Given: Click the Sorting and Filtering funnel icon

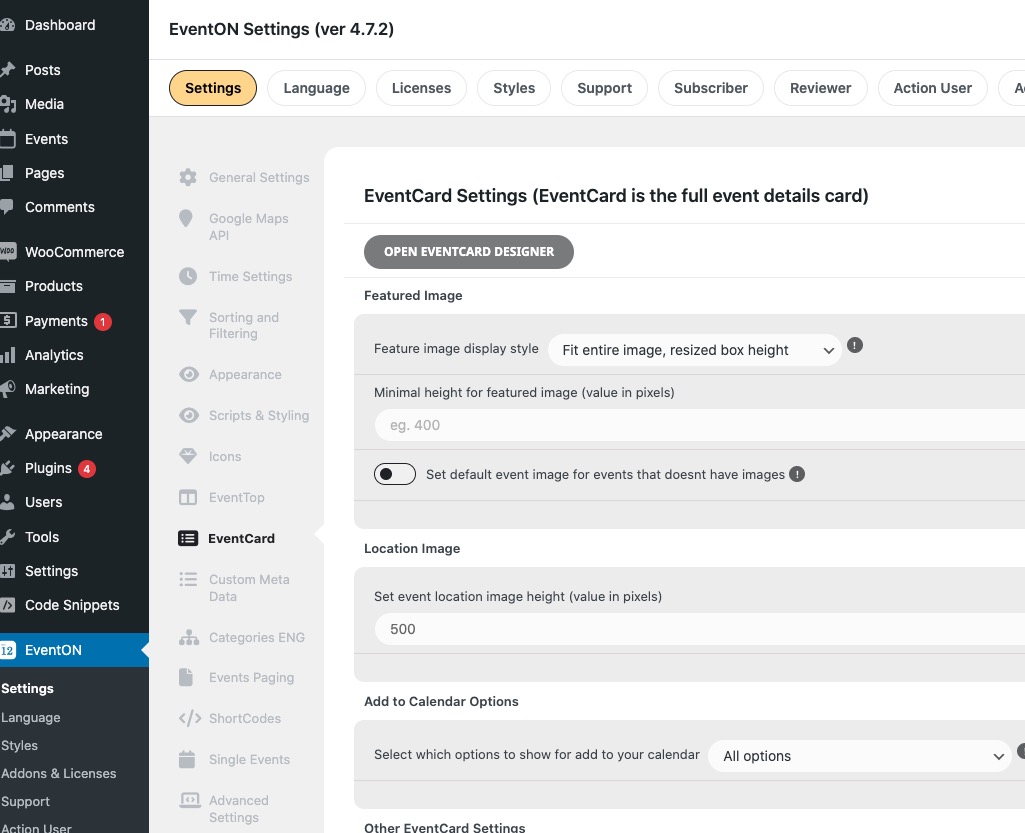Looking at the screenshot, I should click(x=188, y=317).
